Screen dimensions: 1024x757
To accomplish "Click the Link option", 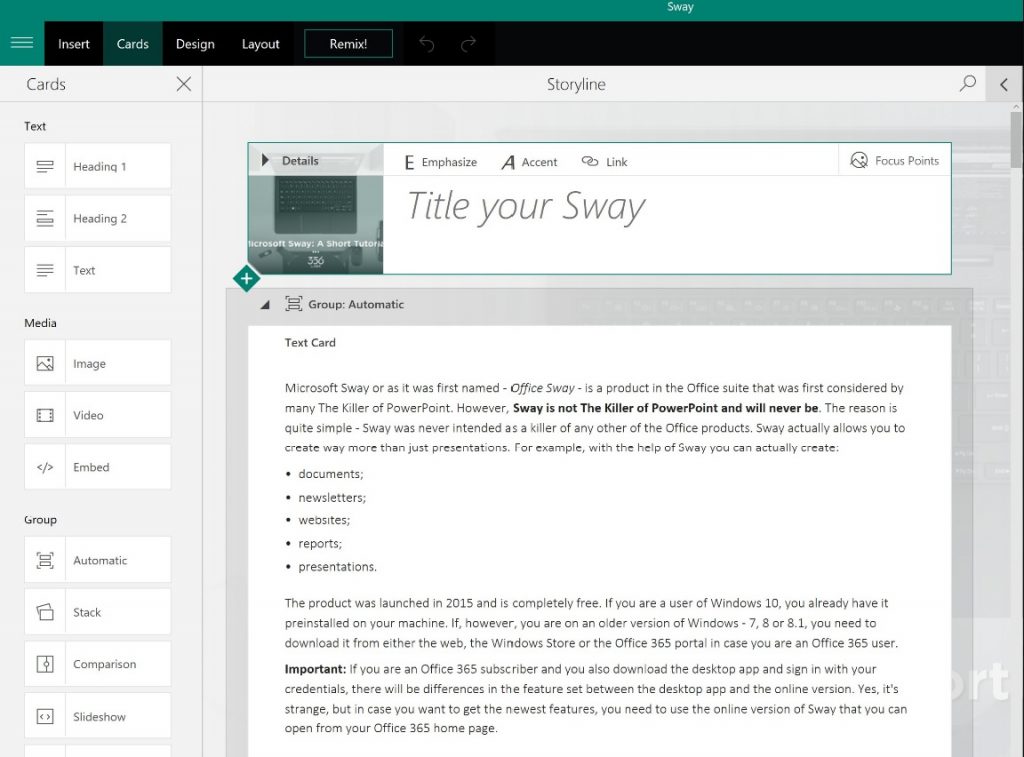I will pyautogui.click(x=604, y=161).
